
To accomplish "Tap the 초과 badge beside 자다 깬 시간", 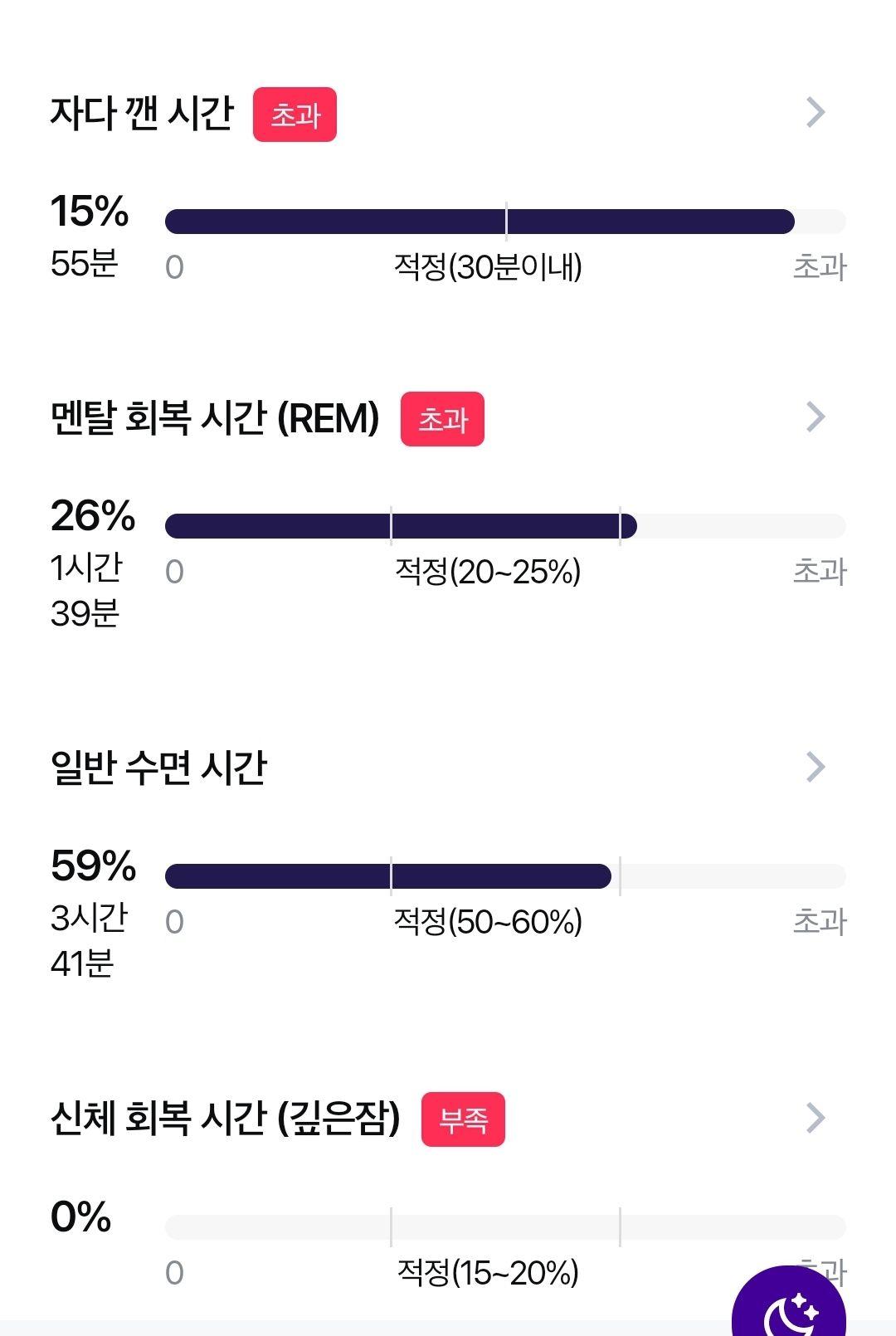I will [295, 115].
